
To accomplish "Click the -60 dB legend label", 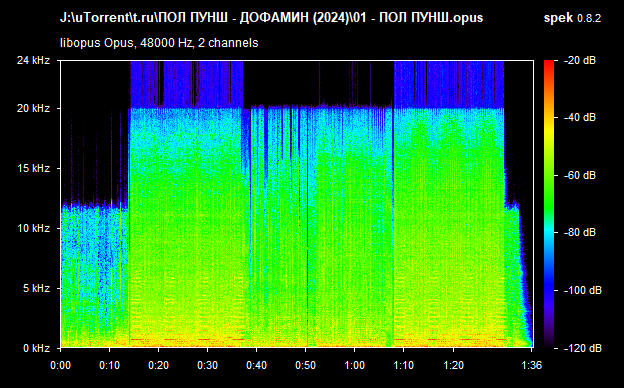I will 580,175.
